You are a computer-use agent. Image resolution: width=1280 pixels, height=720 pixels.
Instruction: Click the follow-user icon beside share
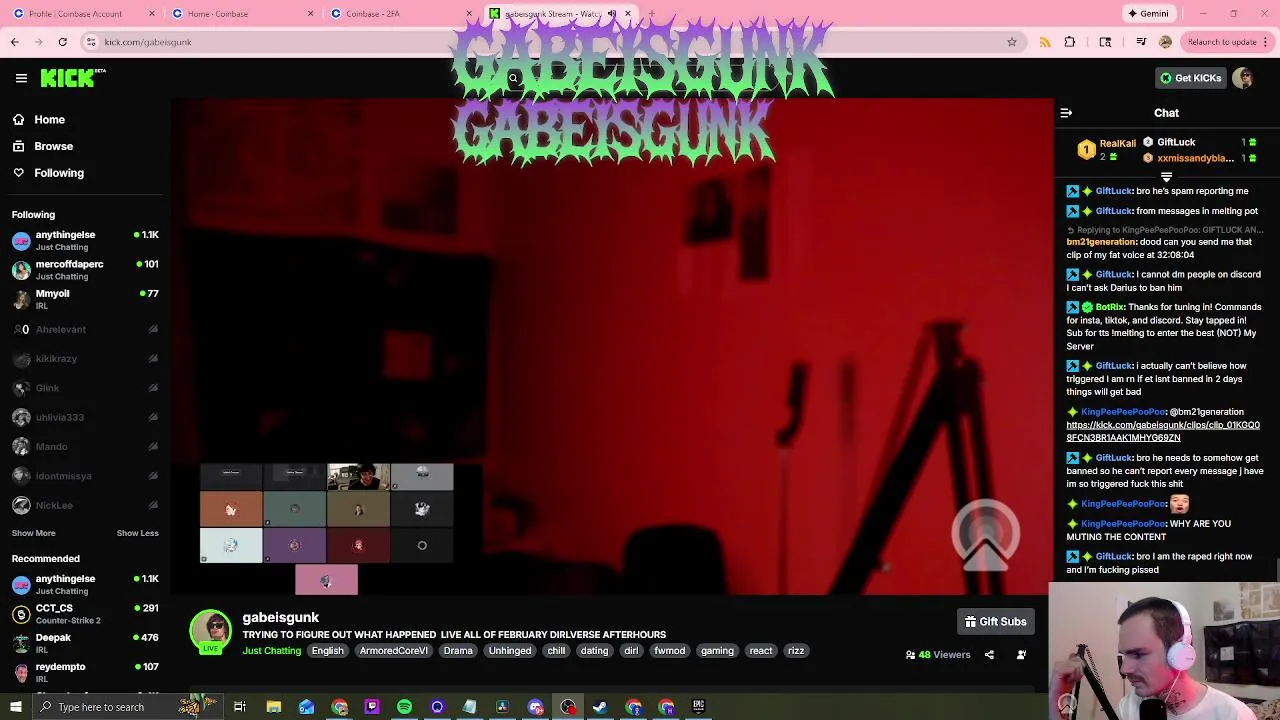[x=1021, y=655]
